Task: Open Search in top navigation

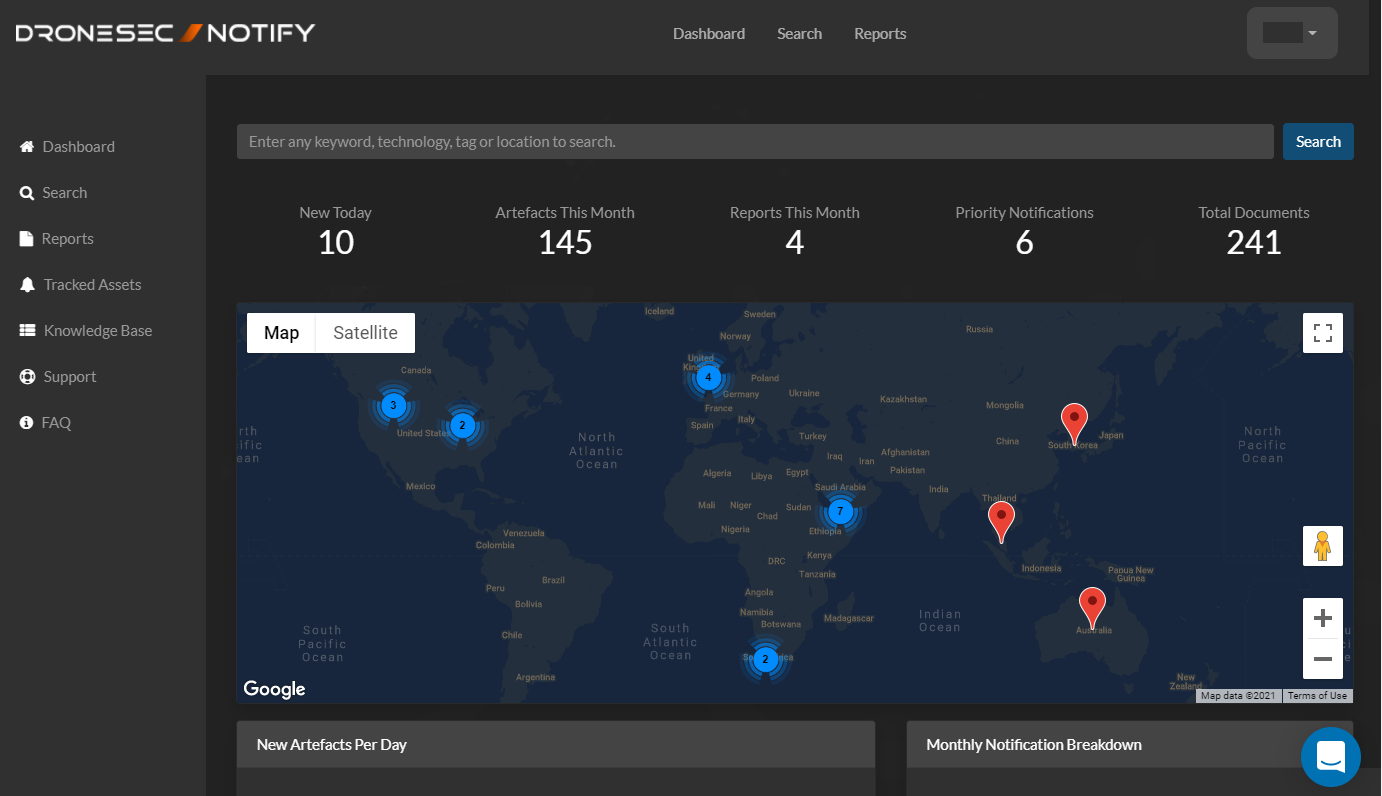Action: pyautogui.click(x=799, y=34)
